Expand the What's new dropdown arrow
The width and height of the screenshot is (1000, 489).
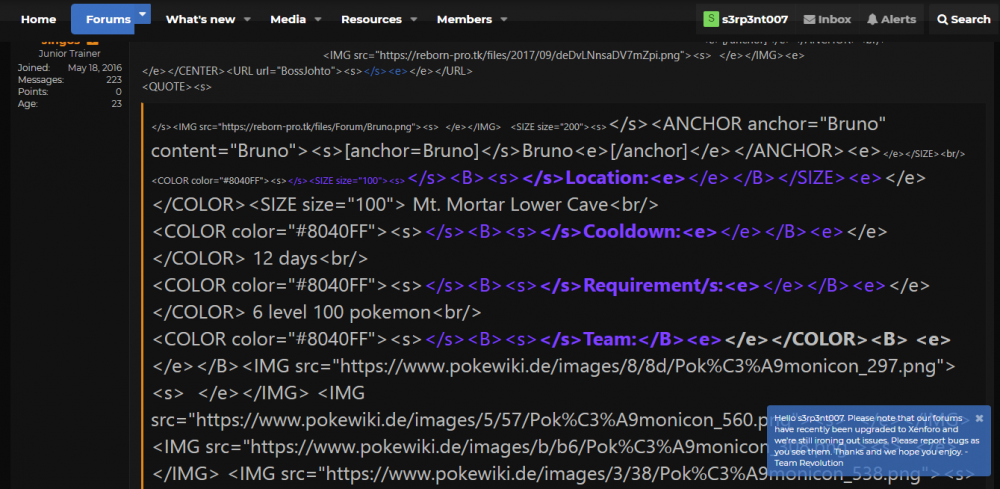tap(248, 19)
